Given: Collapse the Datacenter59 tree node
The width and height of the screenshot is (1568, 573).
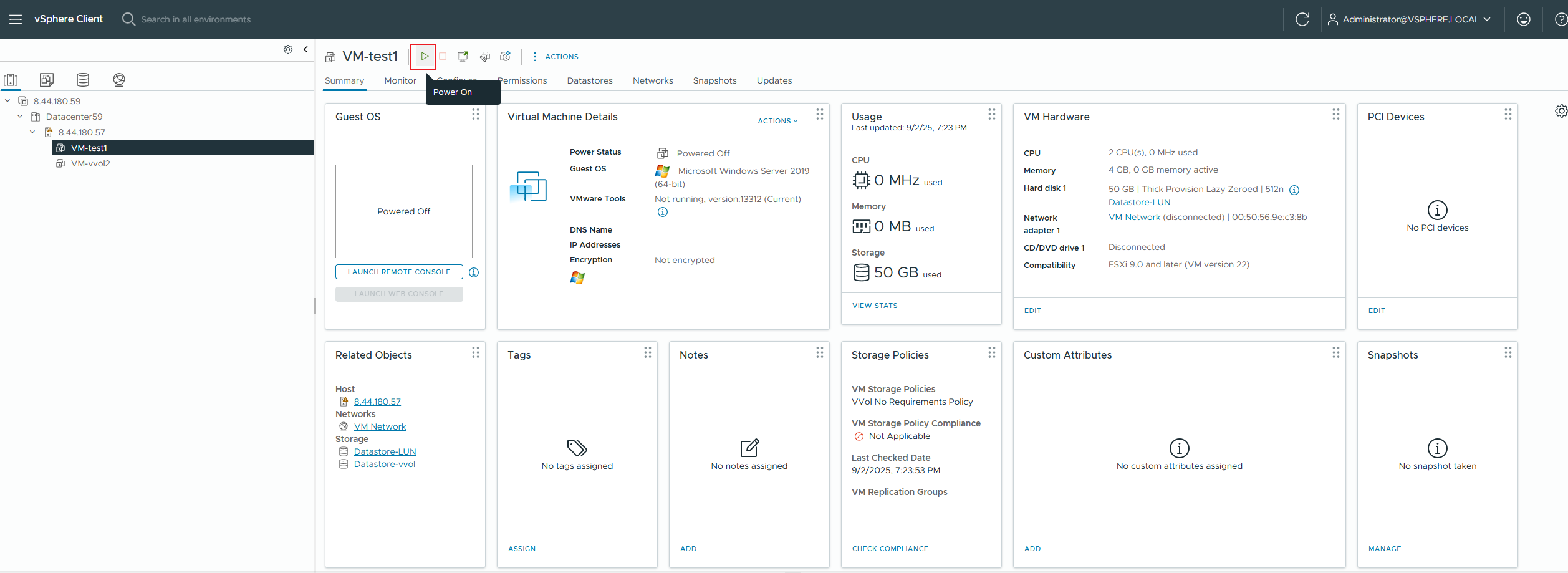Looking at the screenshot, I should (x=20, y=117).
